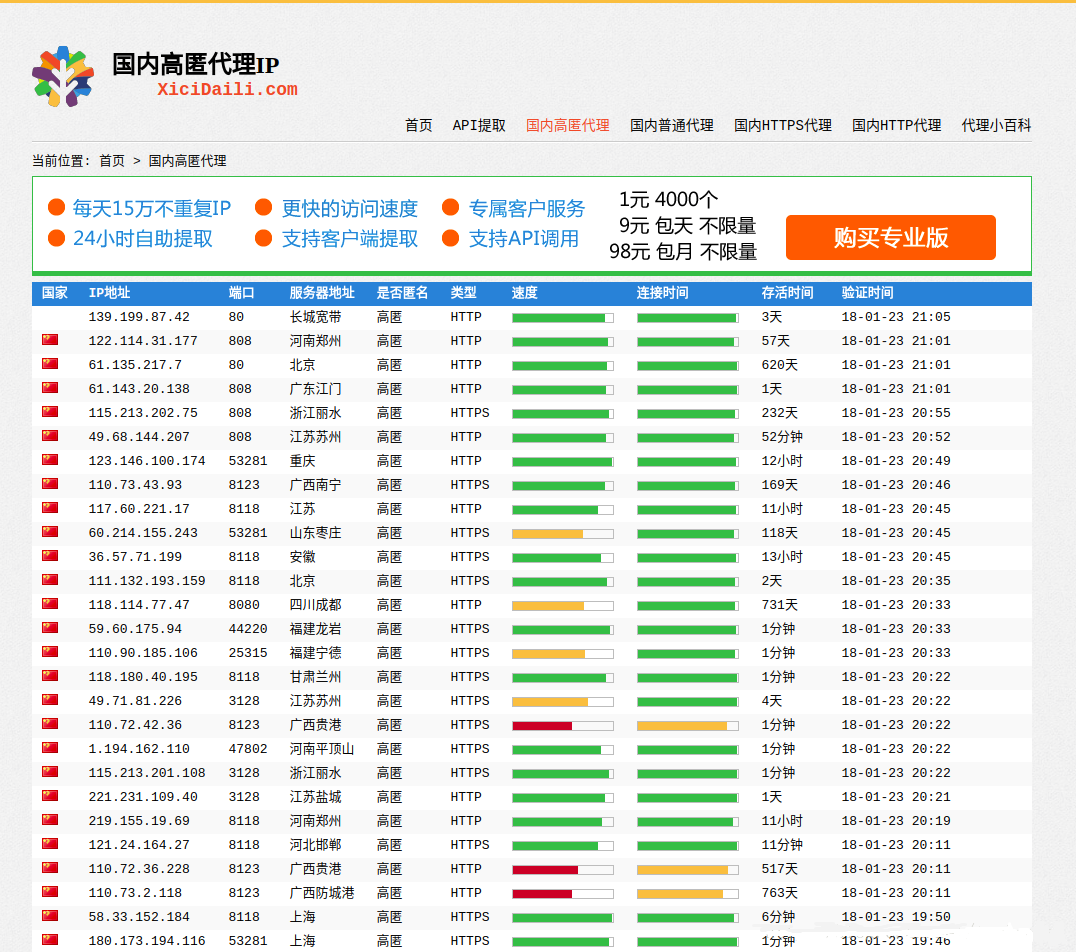Click price text 1元 4000个
The width and height of the screenshot is (1076, 952).
(x=668, y=200)
